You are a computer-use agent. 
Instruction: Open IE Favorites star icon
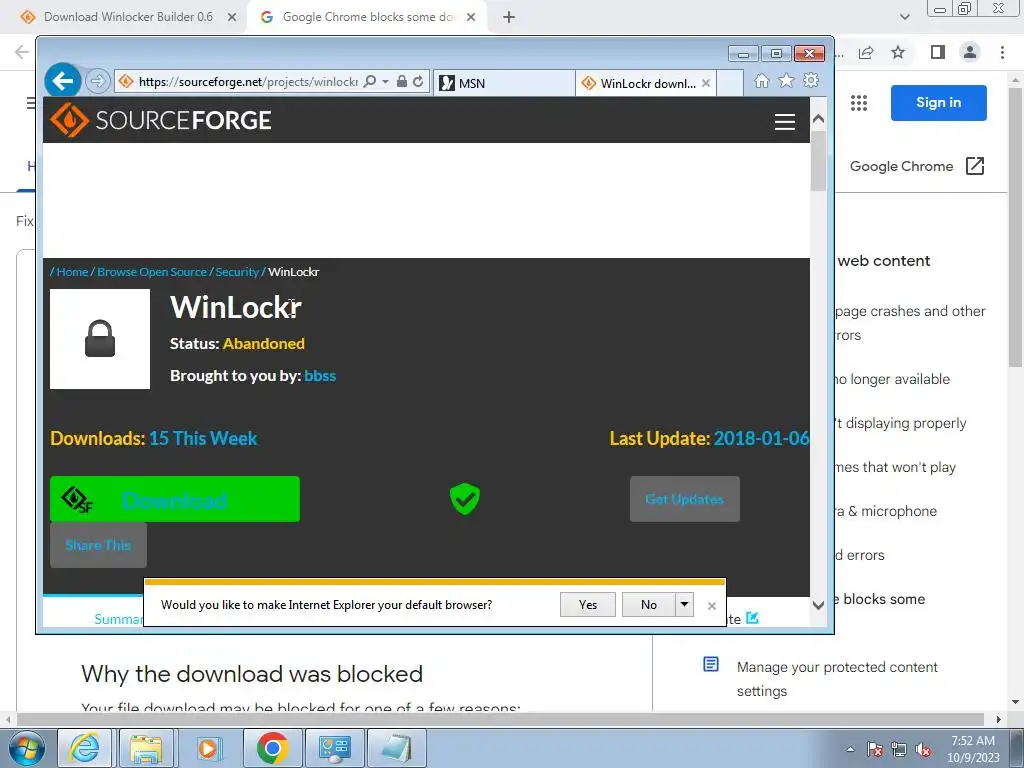click(786, 80)
